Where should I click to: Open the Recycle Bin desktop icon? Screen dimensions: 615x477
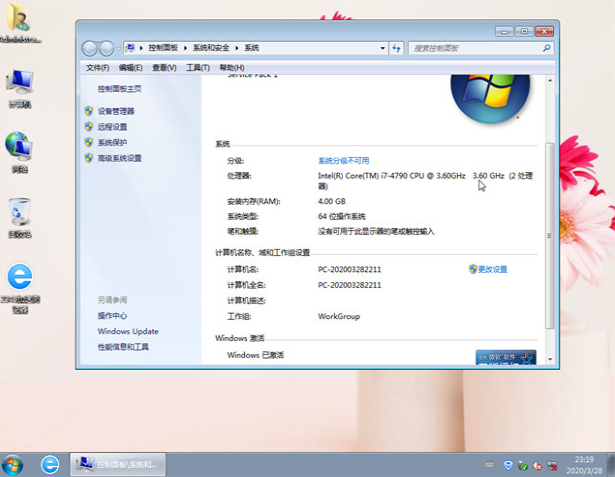point(20,218)
